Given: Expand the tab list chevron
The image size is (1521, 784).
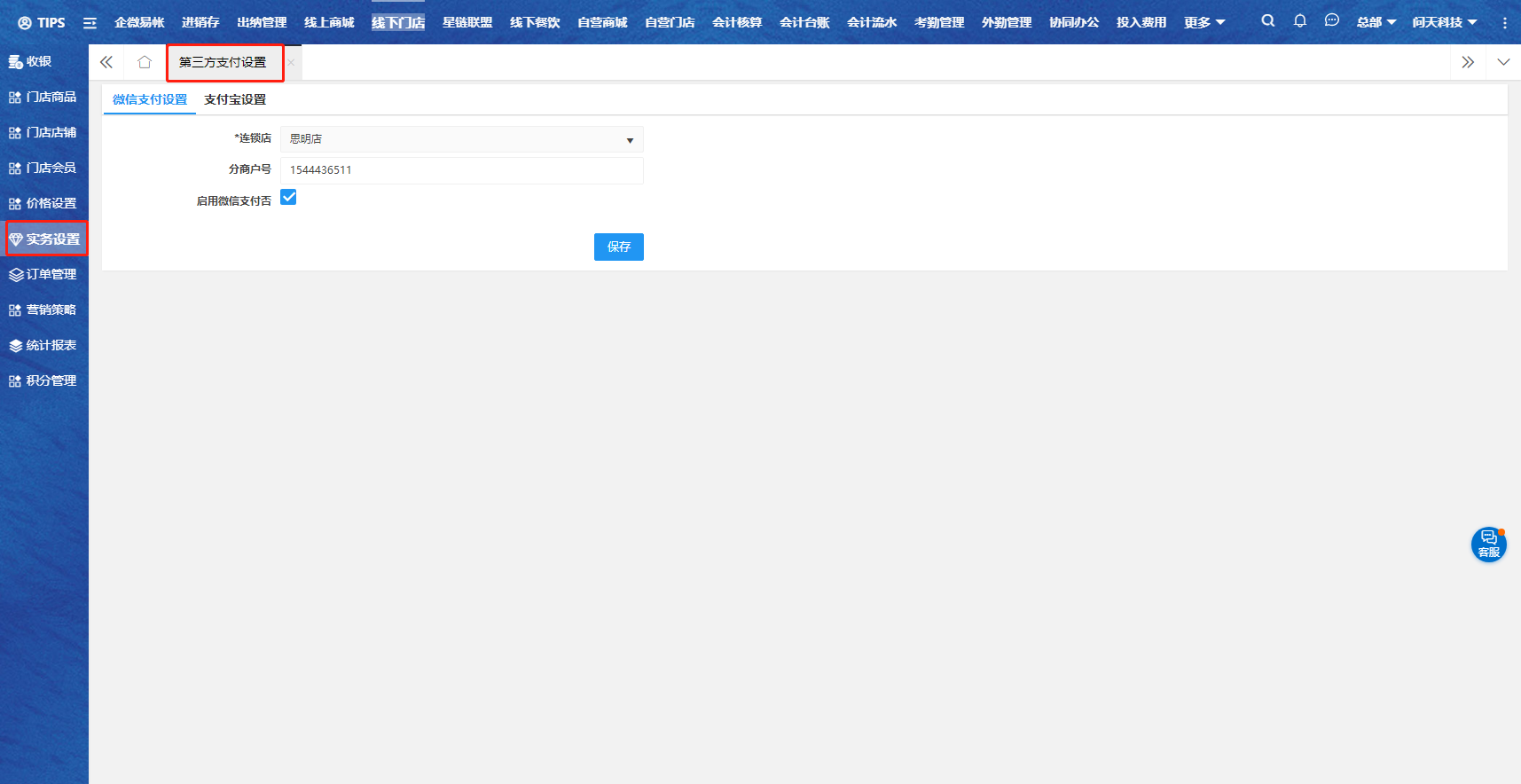Looking at the screenshot, I should 1502,62.
